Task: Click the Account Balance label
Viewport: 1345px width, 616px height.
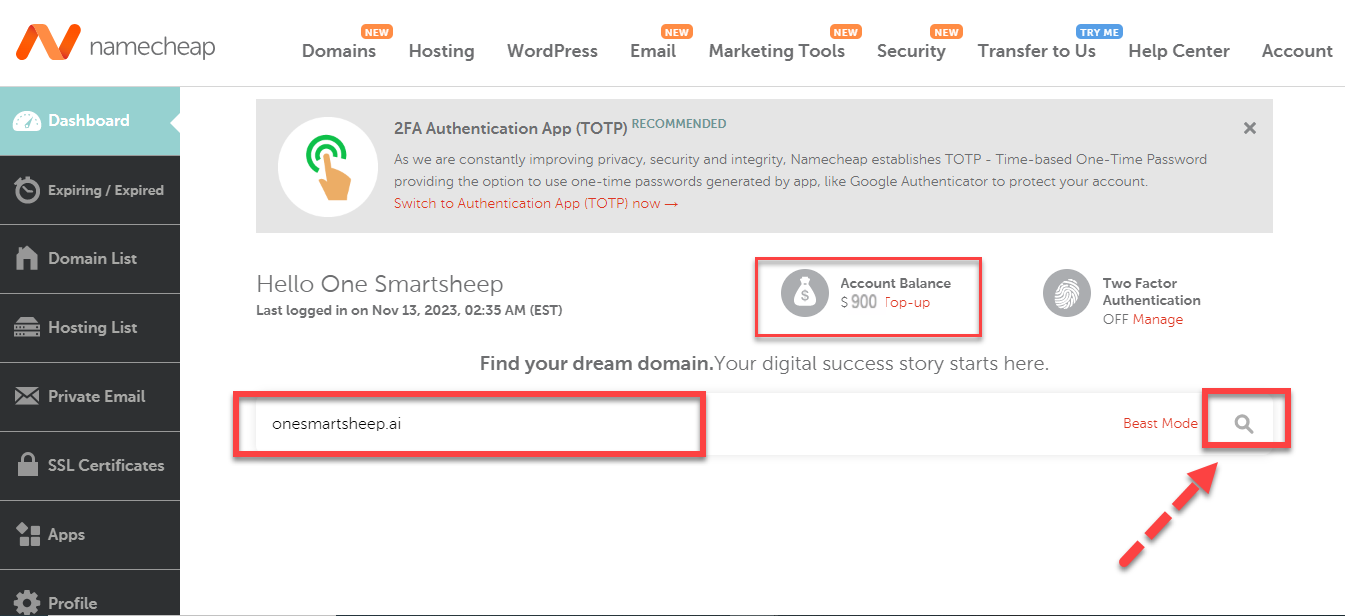Action: pos(895,283)
